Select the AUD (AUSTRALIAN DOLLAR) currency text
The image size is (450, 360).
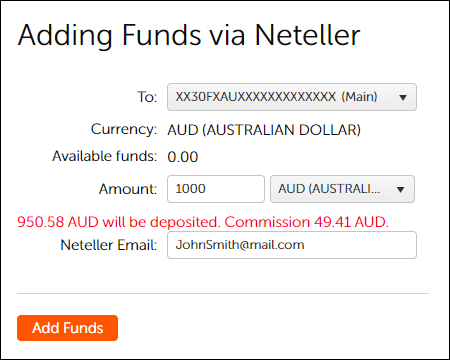pos(264,130)
